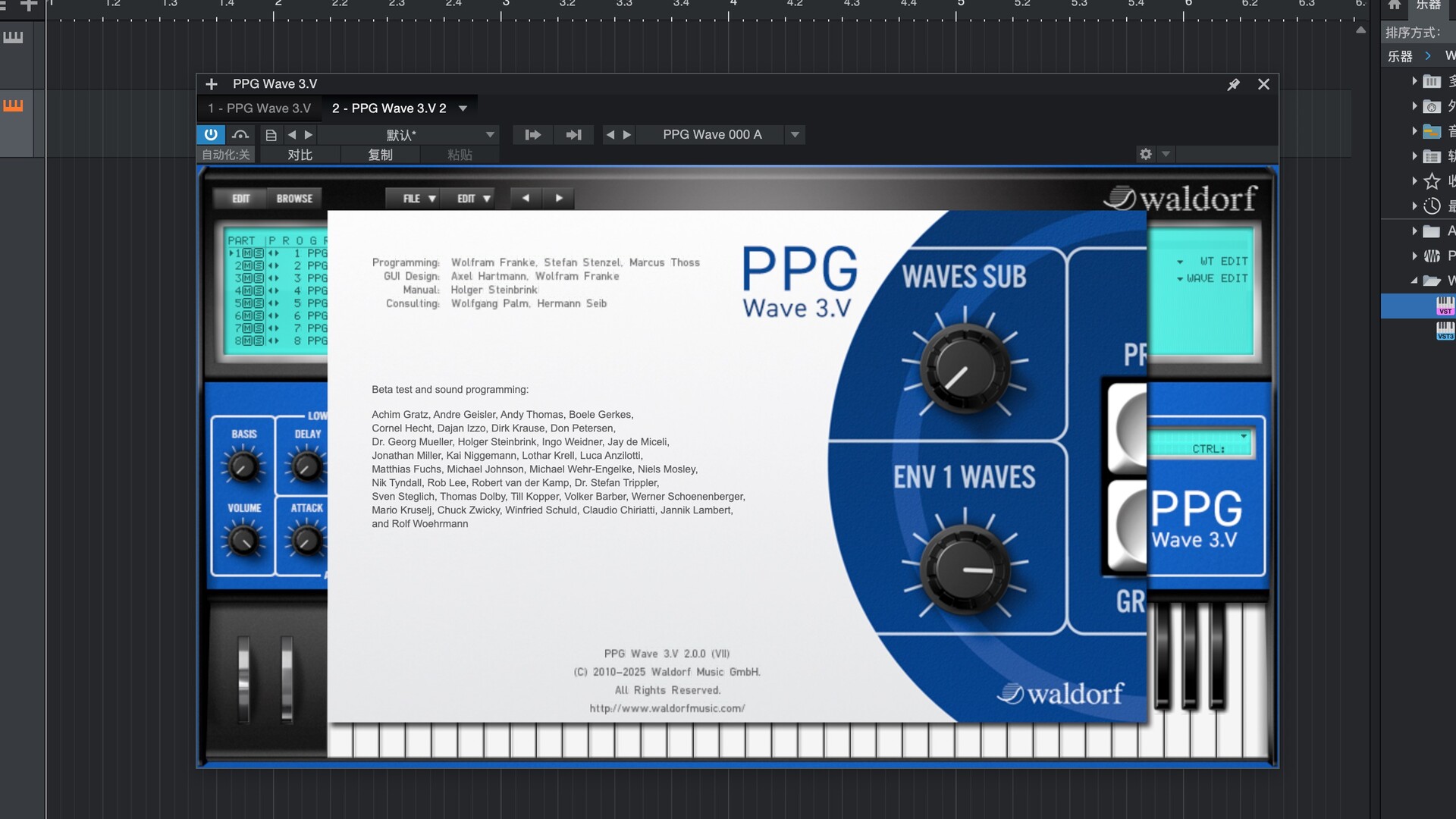Viewport: 1456px width, 819px height.
Task: Pin the PPG Wave 3.V window
Action: (x=1233, y=84)
